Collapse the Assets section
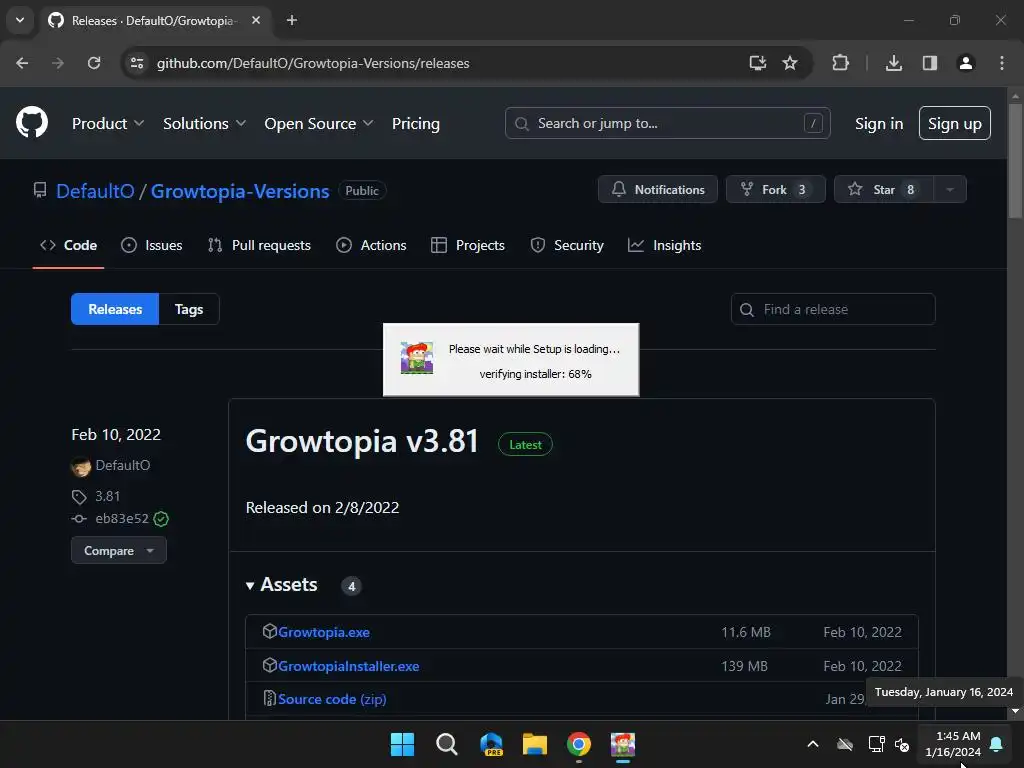The width and height of the screenshot is (1024, 768). click(x=282, y=584)
